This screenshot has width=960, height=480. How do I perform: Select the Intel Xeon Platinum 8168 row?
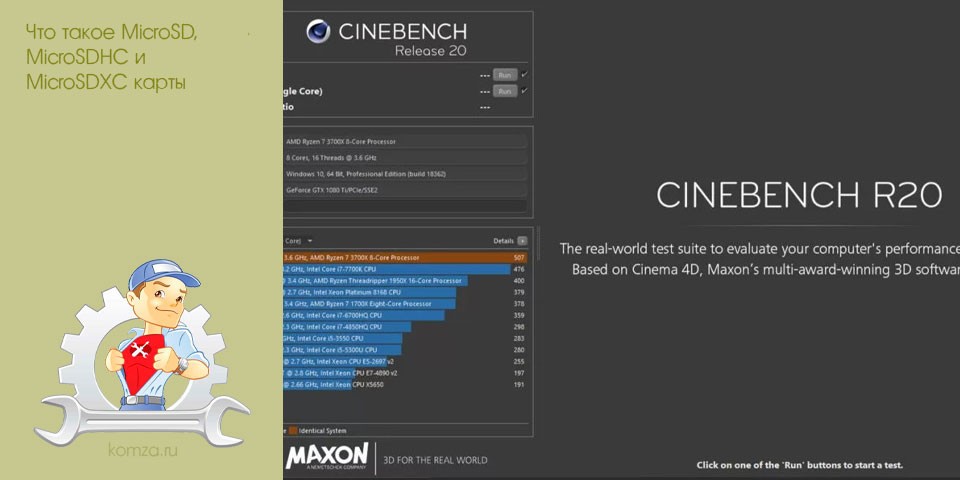(404, 293)
